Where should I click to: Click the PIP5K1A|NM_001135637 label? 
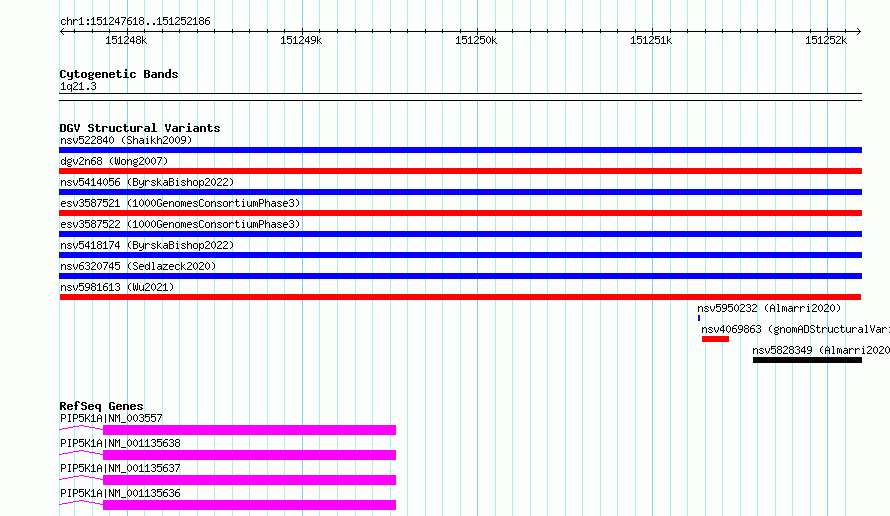coord(120,468)
